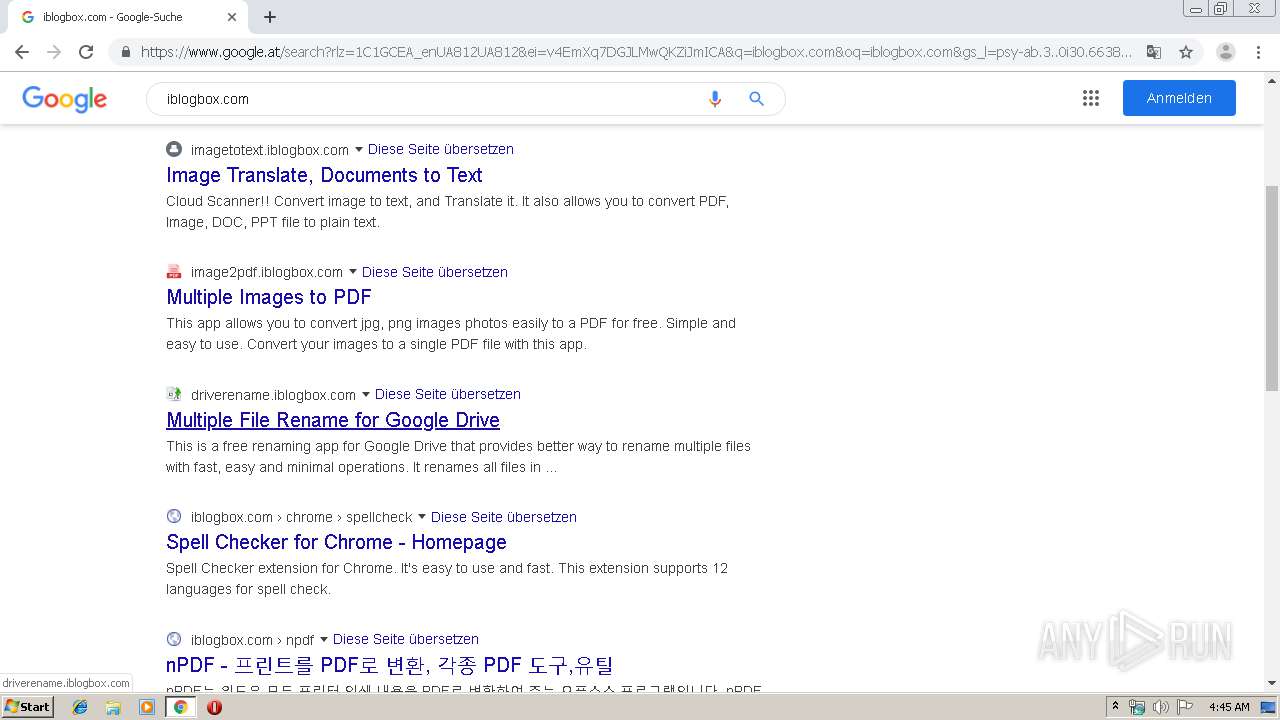Click image2pdf.iblogbox.com PDF favicon
This screenshot has width=1280, height=720.
click(x=174, y=272)
